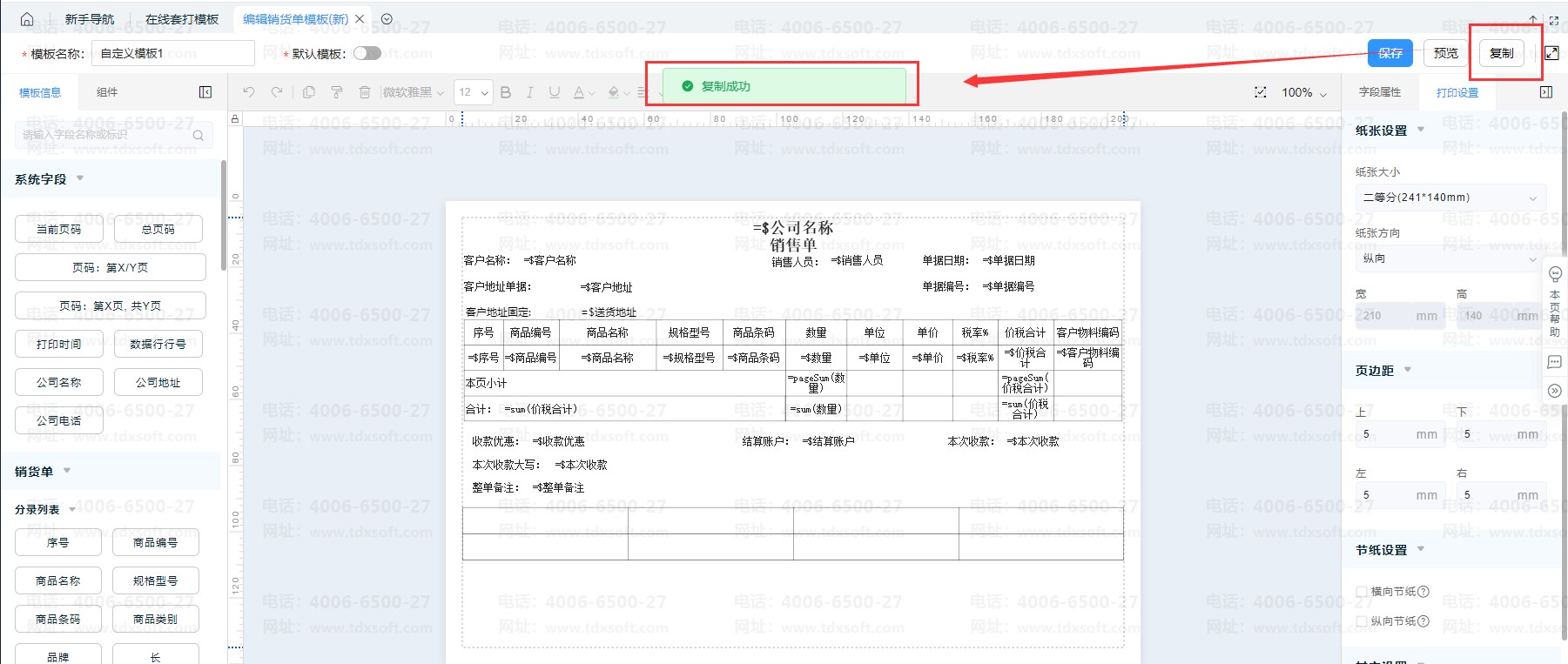Click the 保存 button
The image size is (1568, 664).
[x=1390, y=53]
